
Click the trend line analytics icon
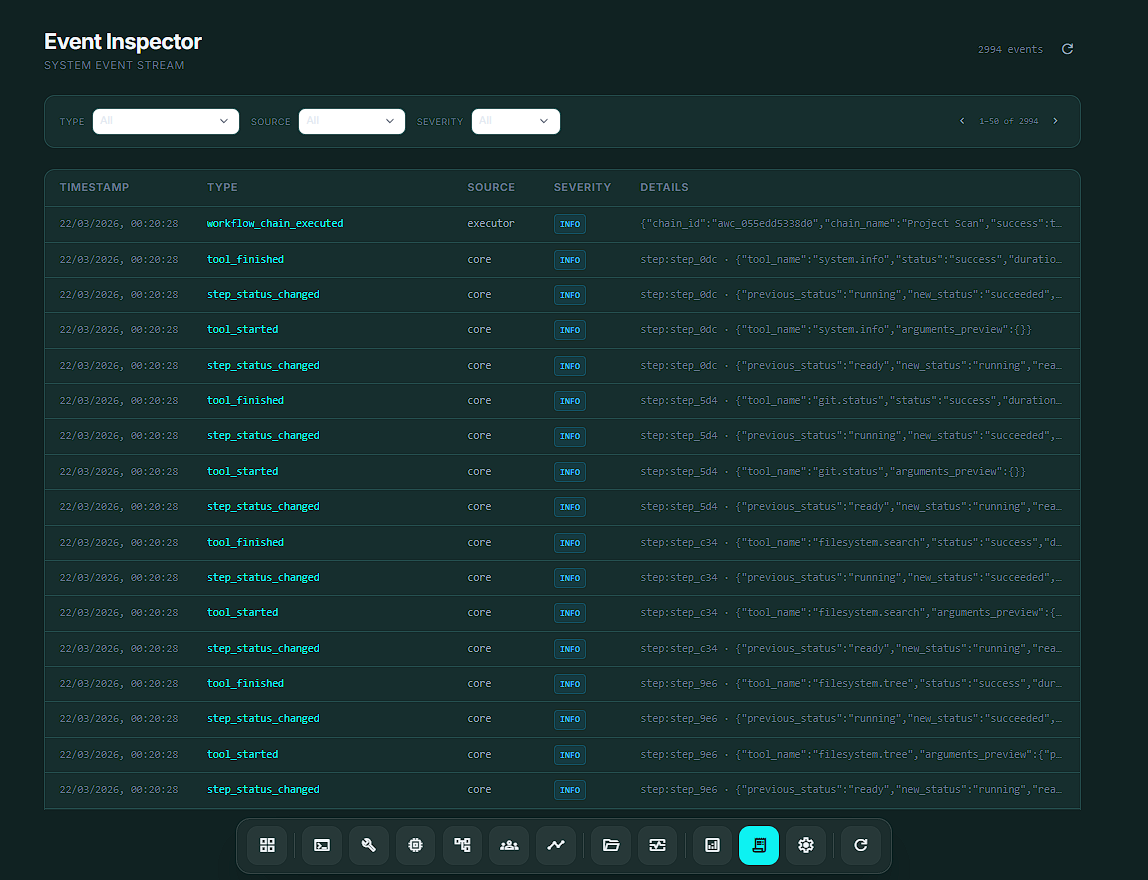tap(556, 845)
